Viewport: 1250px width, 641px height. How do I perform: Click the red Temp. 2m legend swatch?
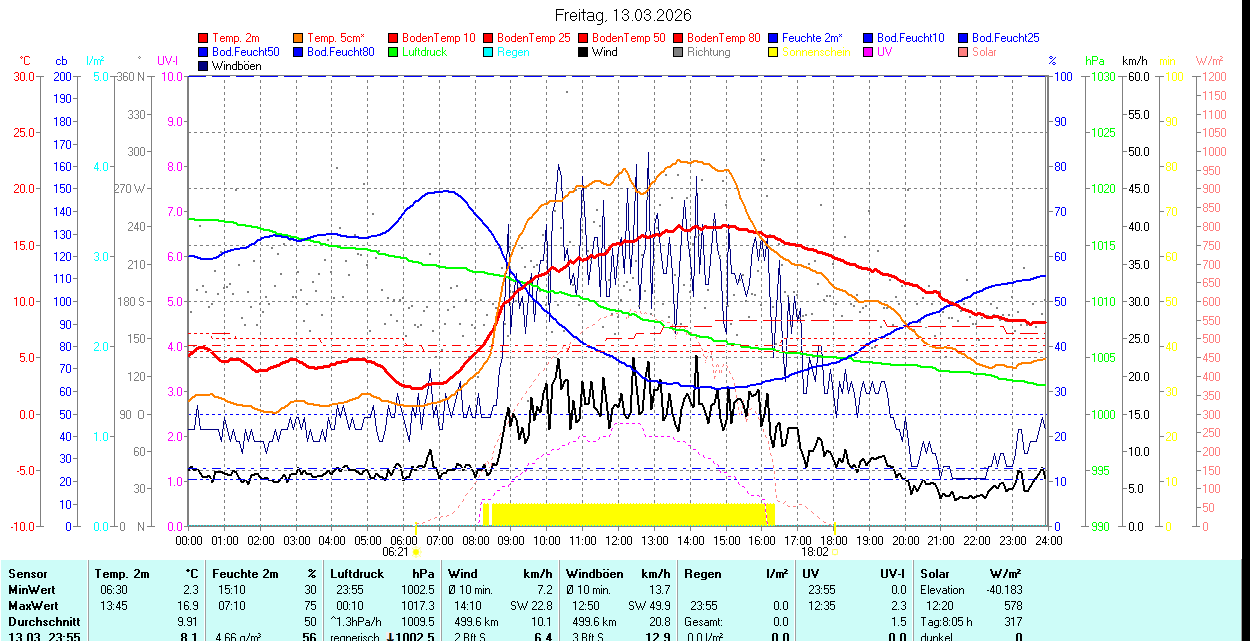pos(204,38)
